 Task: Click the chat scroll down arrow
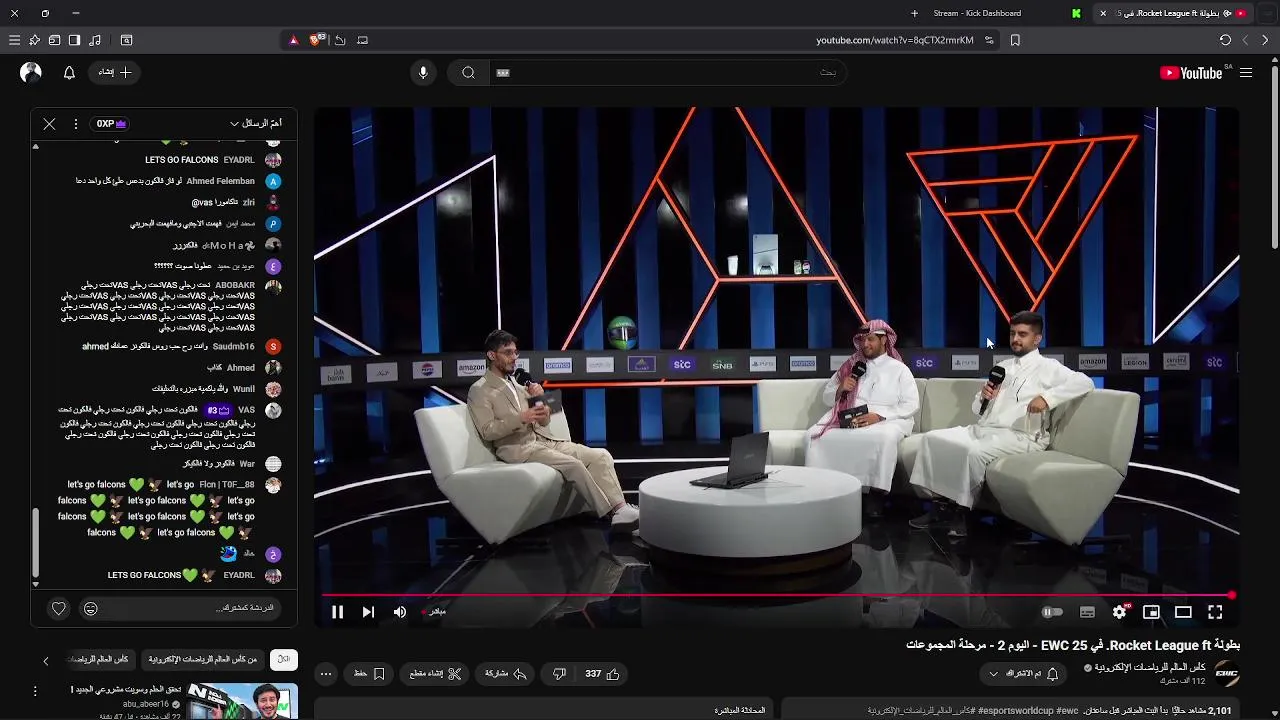point(36,584)
